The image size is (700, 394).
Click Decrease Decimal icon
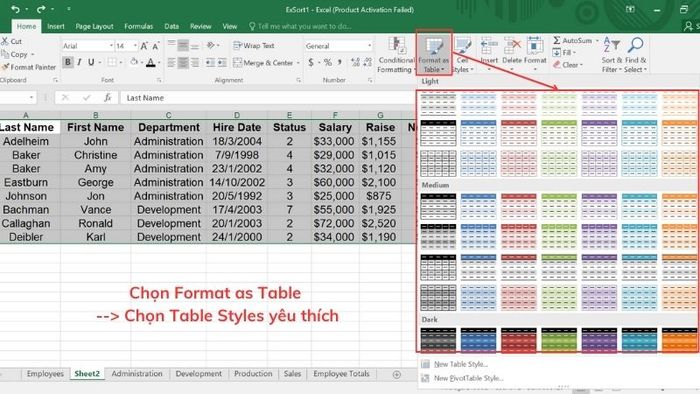pyautogui.click(x=367, y=62)
